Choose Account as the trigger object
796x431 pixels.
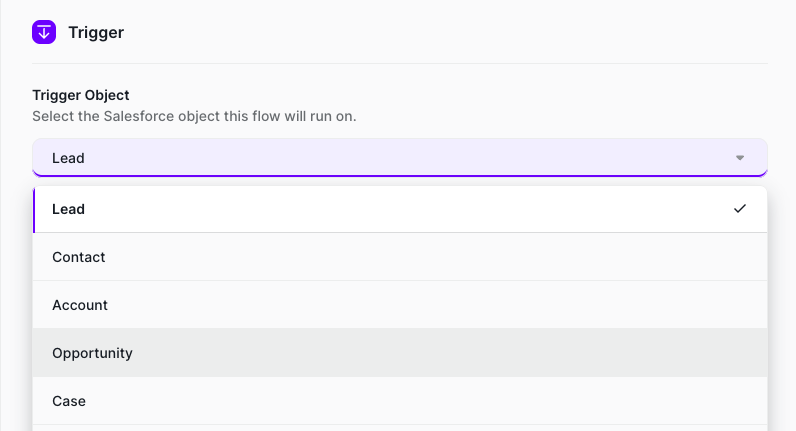(80, 305)
